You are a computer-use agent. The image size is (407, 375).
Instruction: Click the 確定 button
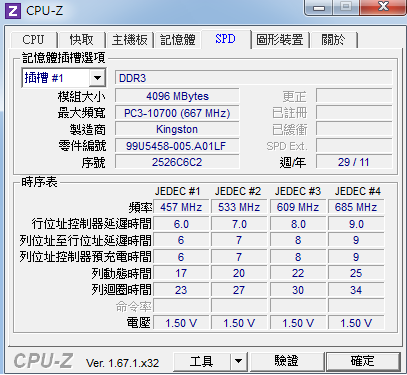point(363,361)
